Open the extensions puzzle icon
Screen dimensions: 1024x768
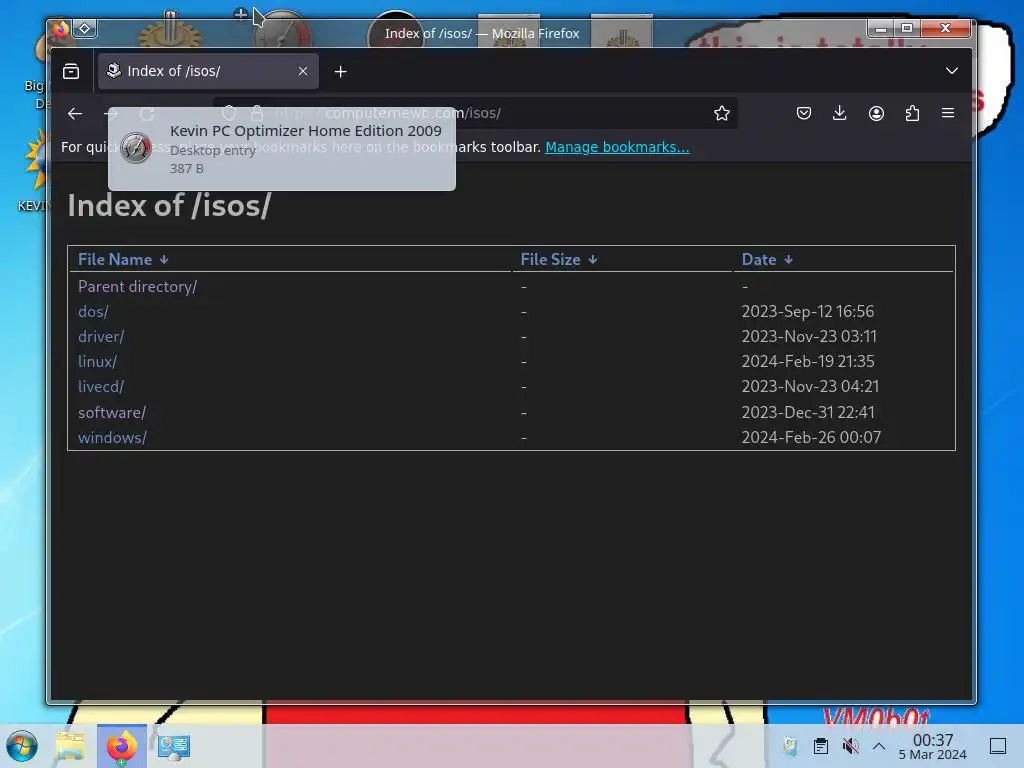[912, 113]
